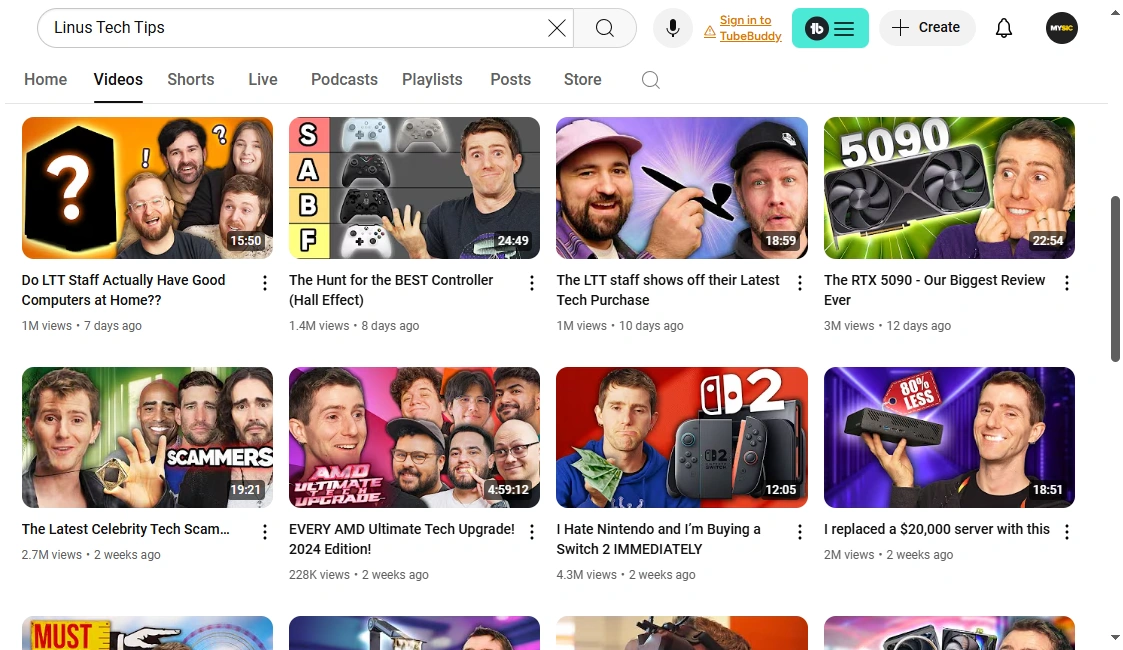The image size is (1123, 650).
Task: Clear the search box with the X icon
Action: [556, 28]
